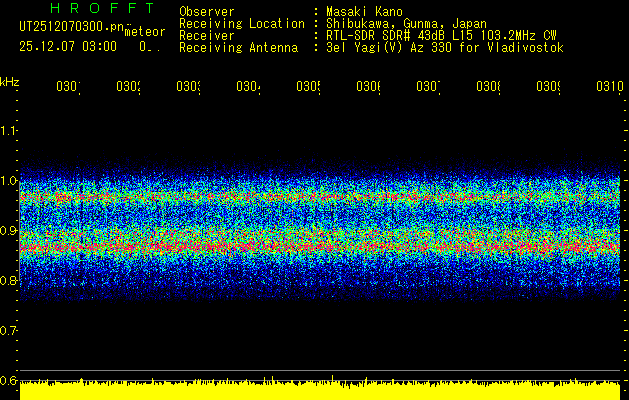Click the yellow signal level graph
Viewport: 629px width, 400px height.
coord(320,389)
